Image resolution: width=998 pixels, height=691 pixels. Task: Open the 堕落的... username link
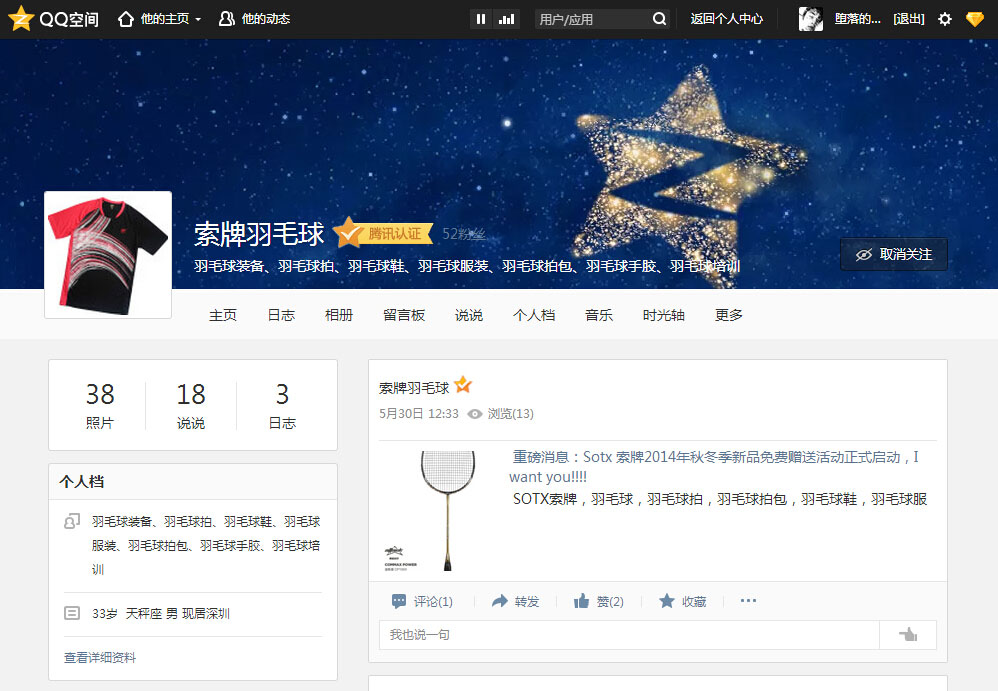857,19
